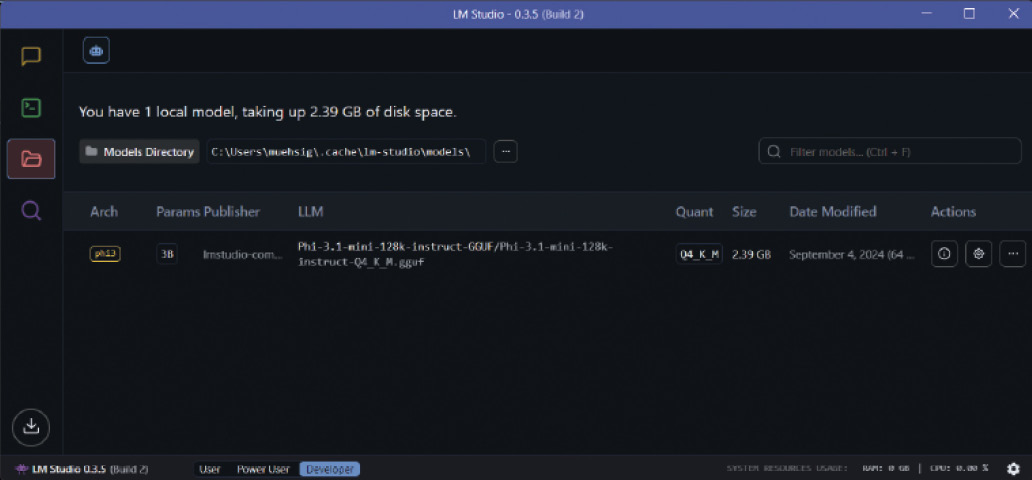The width and height of the screenshot is (1032, 480).
Task: Sort by Publisher column header
Action: point(232,211)
